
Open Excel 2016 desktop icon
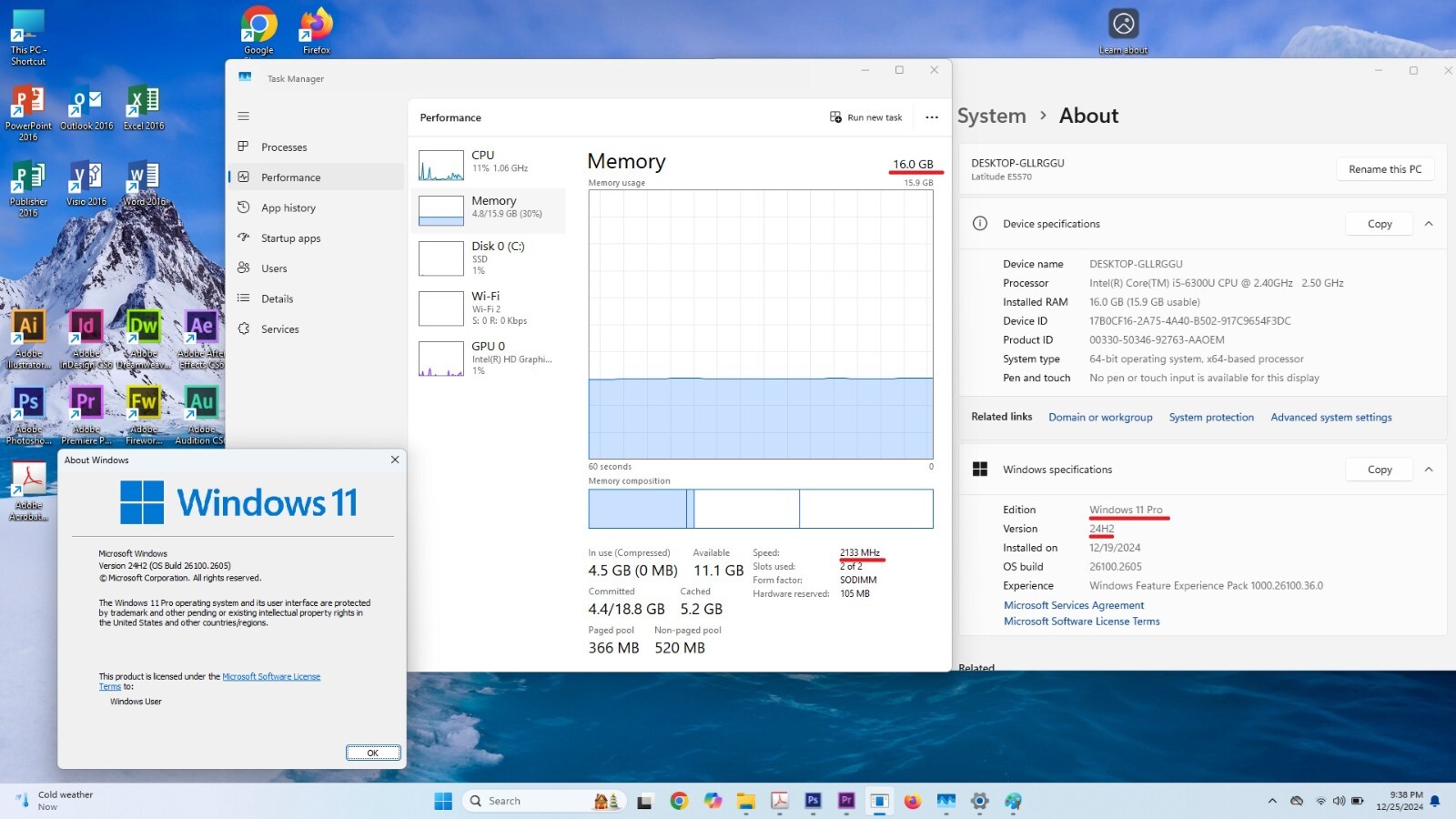[x=144, y=107]
